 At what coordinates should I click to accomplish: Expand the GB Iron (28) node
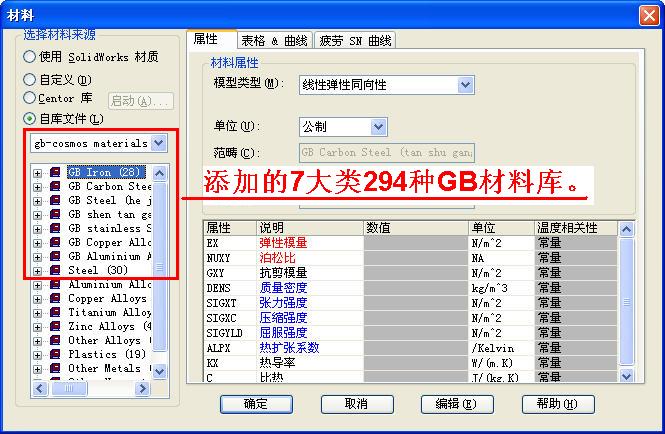(38, 173)
